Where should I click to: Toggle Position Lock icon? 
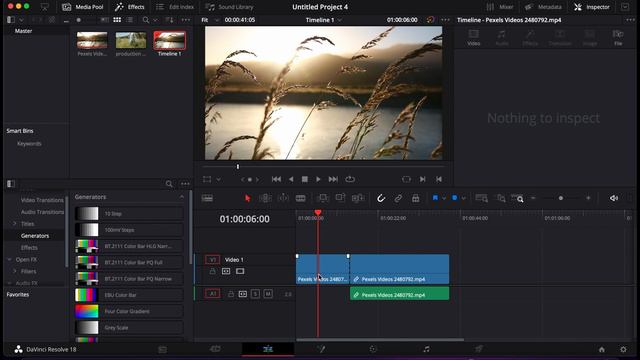[x=416, y=198]
